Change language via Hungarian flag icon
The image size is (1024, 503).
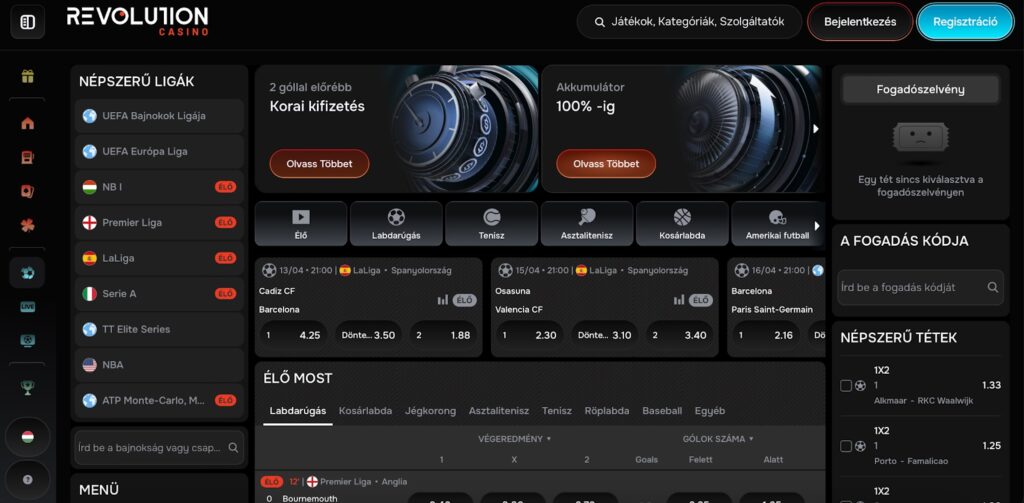pyautogui.click(x=27, y=436)
